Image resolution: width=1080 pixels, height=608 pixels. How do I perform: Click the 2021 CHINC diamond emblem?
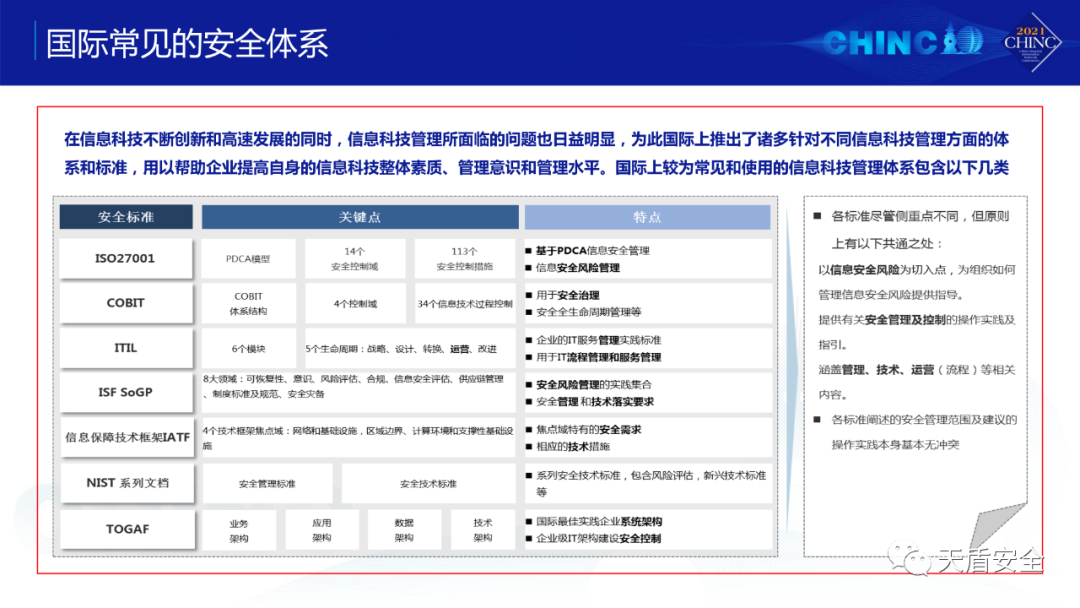pyautogui.click(x=1032, y=42)
